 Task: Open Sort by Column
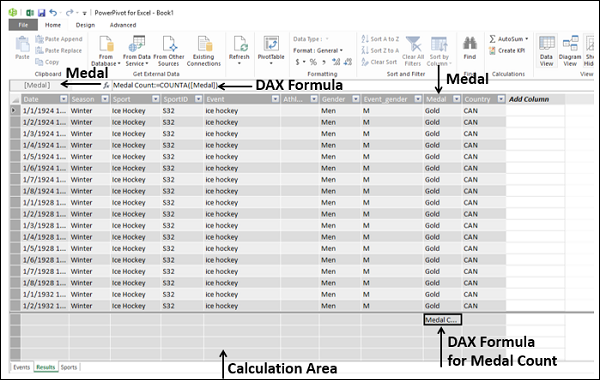pos(439,51)
